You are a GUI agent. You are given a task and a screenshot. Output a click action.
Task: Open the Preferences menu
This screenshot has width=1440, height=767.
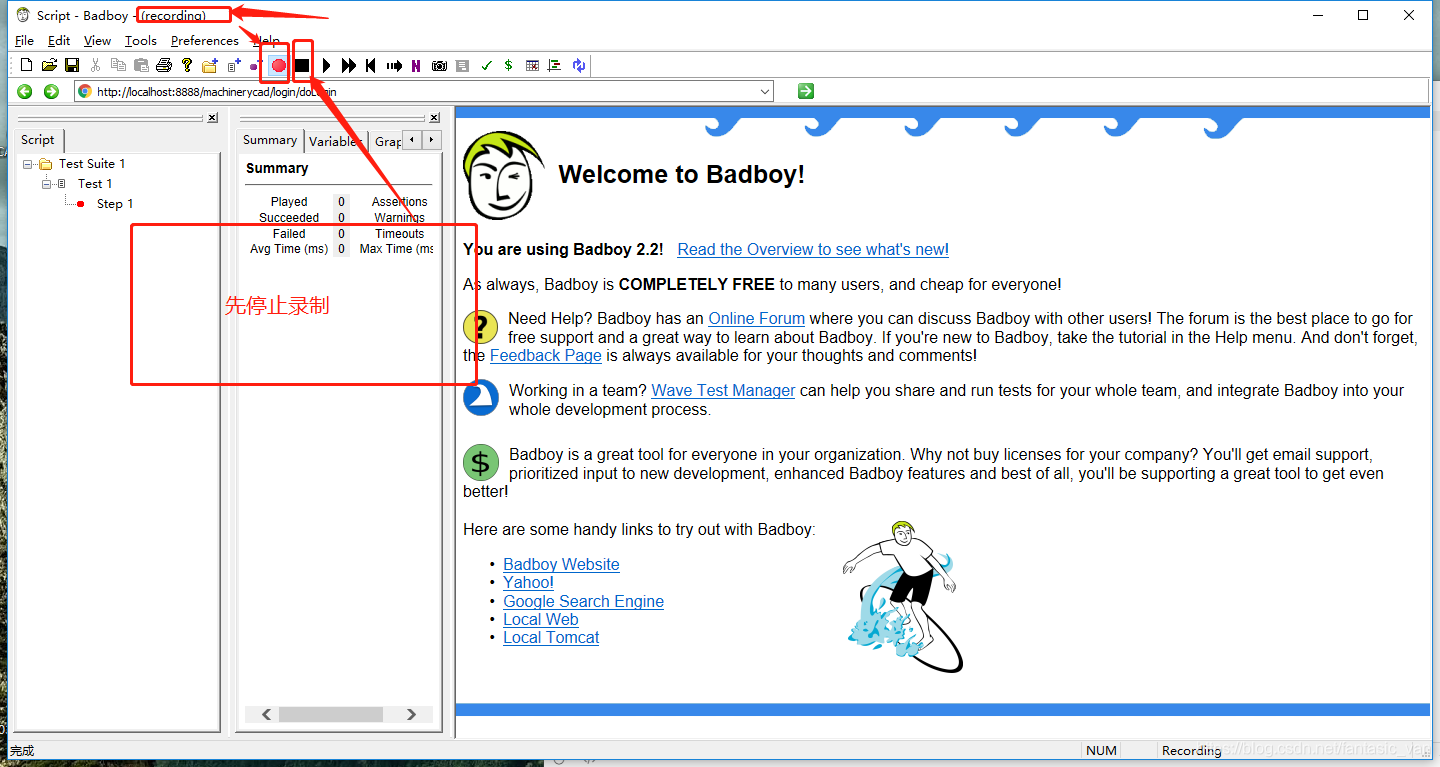tap(205, 41)
